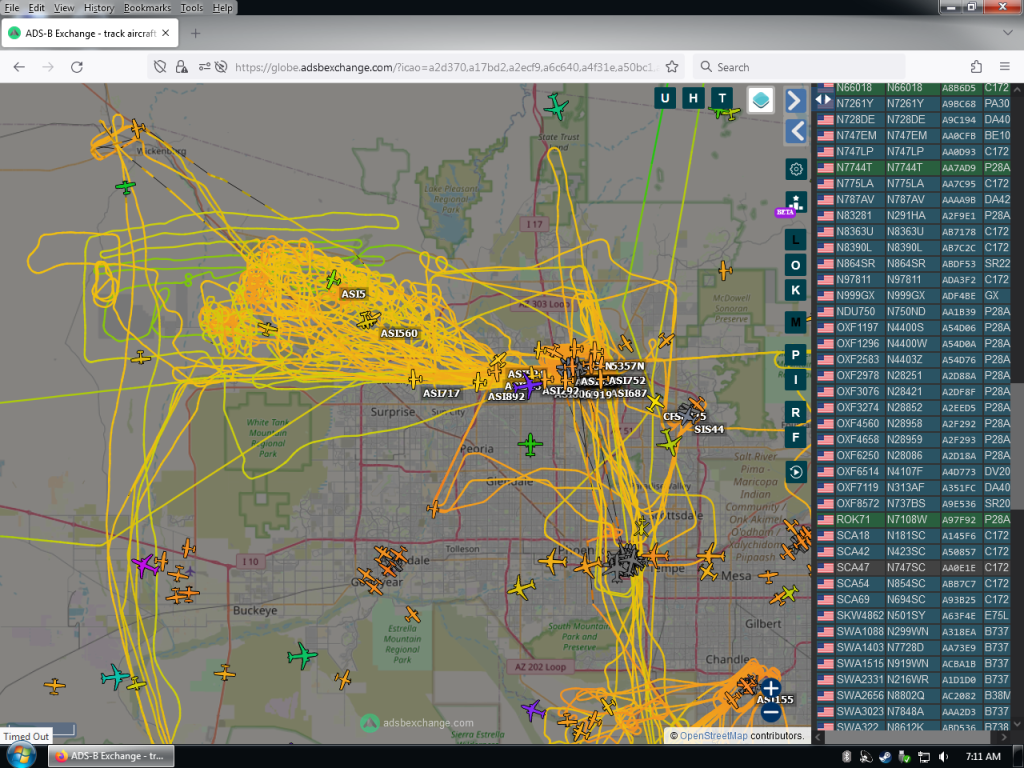Open the OpenStreetMap attribution link
This screenshot has width=1024, height=768.
point(713,736)
